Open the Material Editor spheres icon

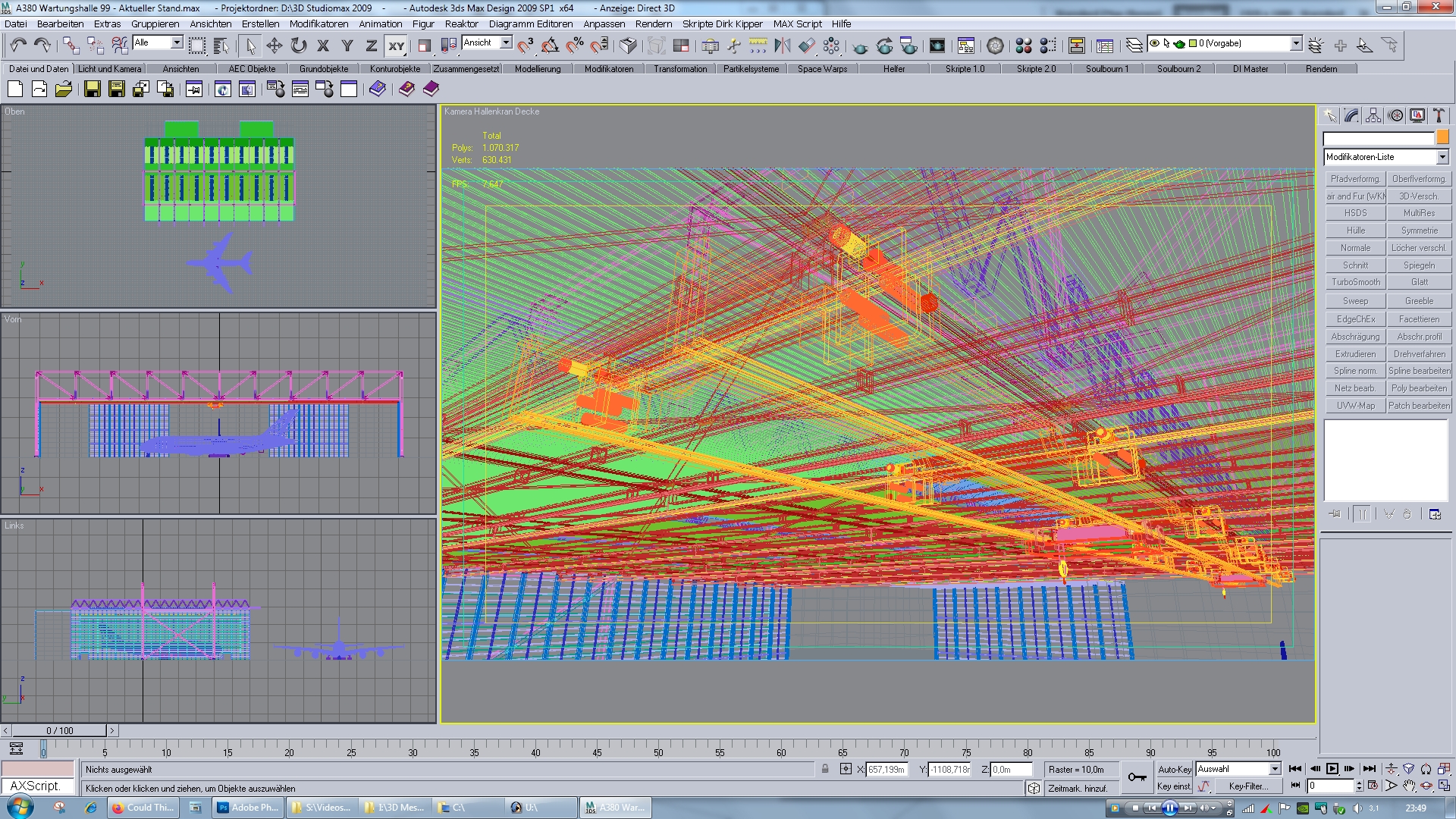point(1023,46)
